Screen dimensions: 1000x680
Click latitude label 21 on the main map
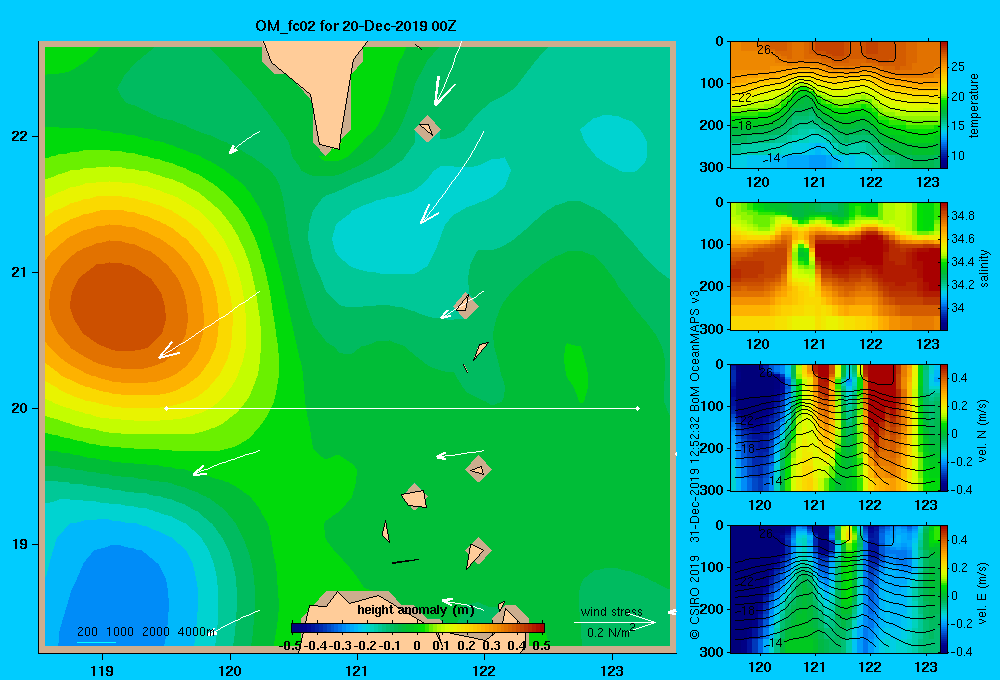click(20, 272)
